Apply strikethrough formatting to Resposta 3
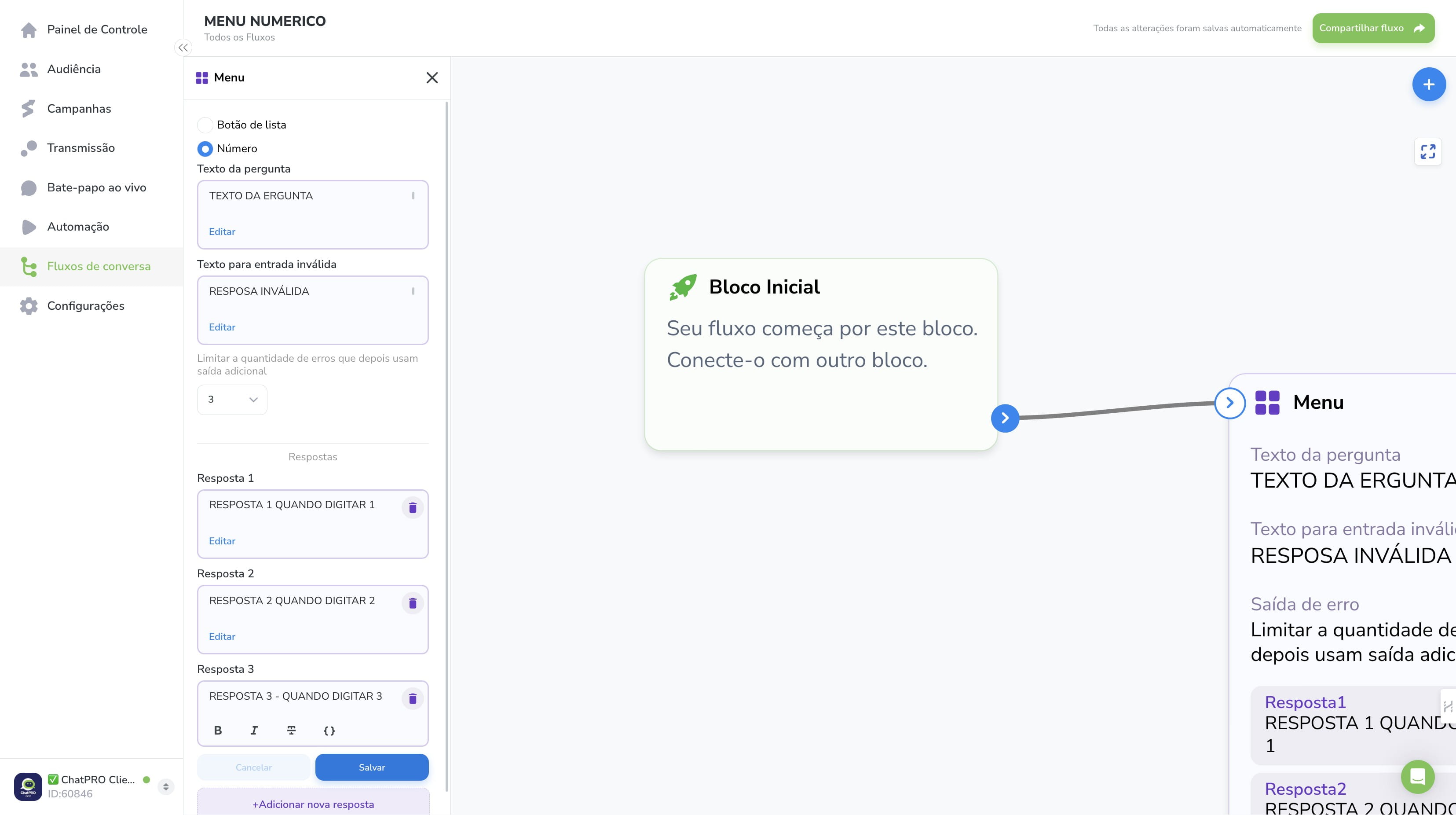The width and height of the screenshot is (1456, 815). tap(291, 730)
